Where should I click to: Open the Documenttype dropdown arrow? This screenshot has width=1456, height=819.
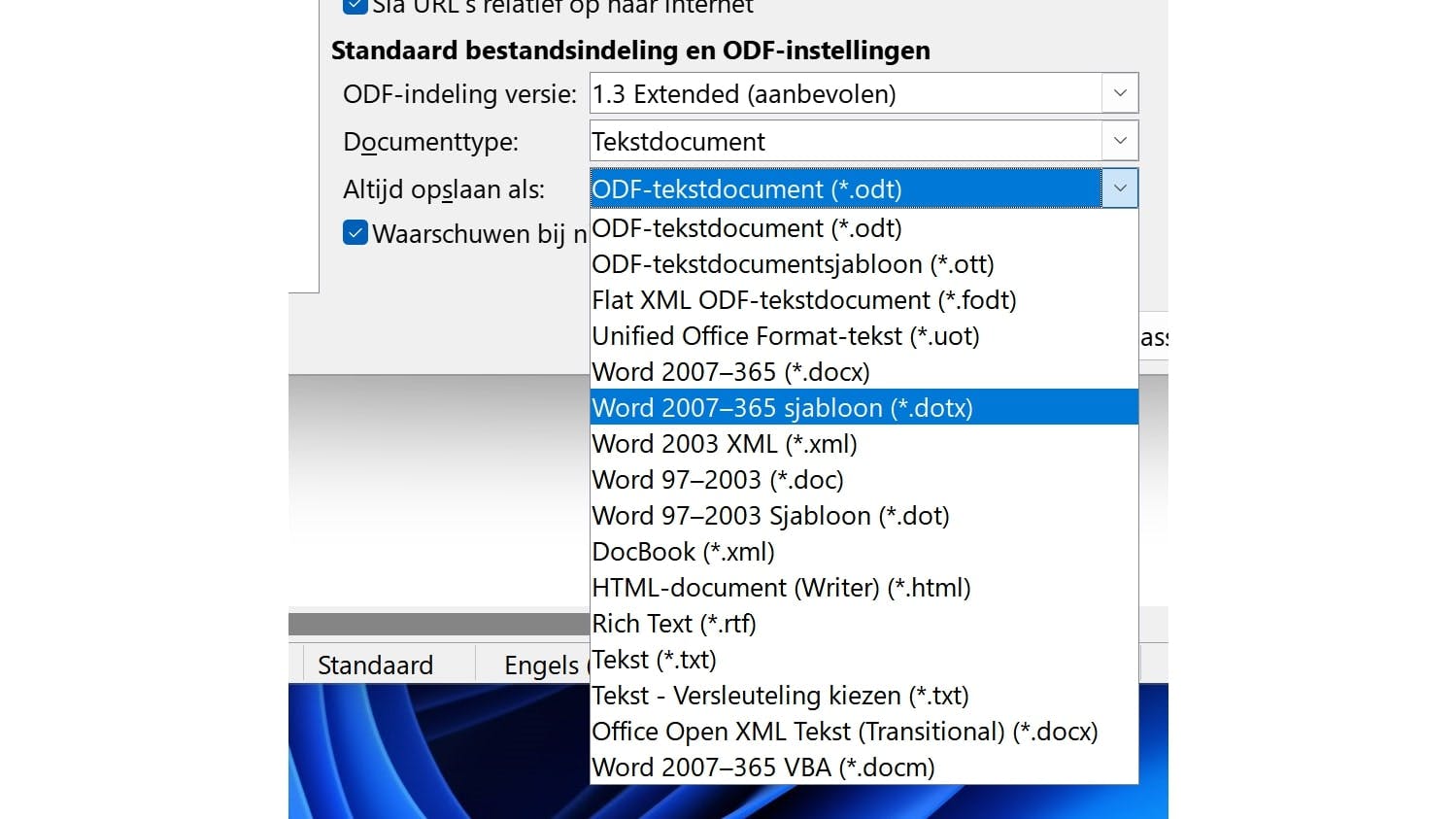1119,142
